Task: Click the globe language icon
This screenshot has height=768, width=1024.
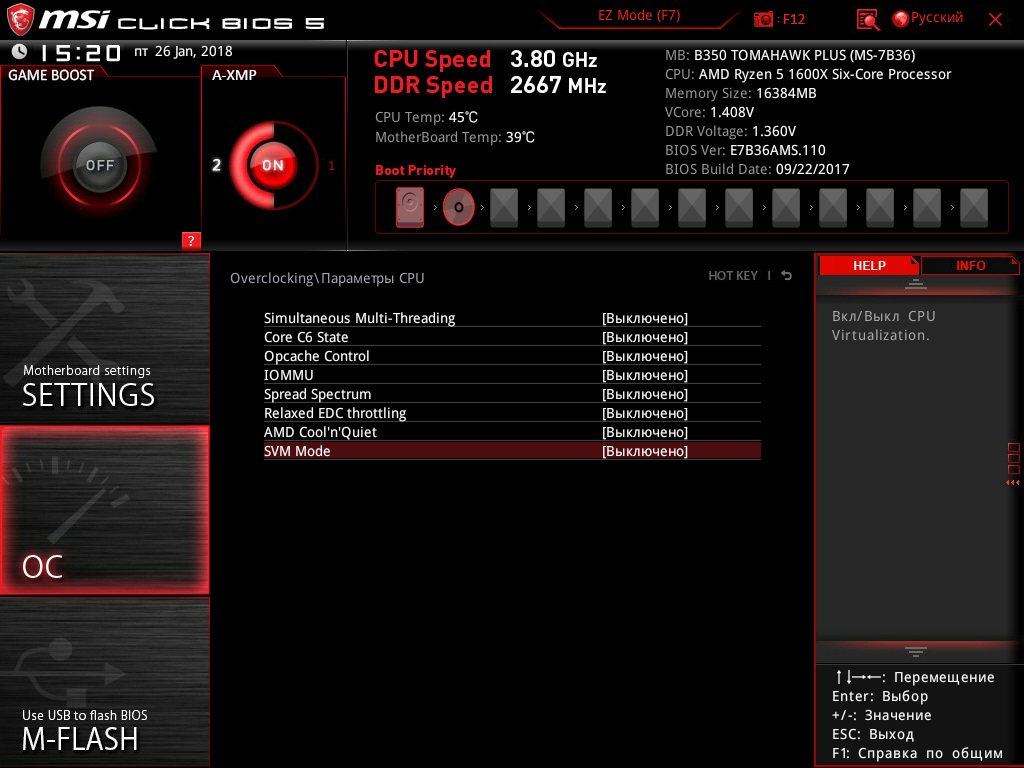Action: pos(901,19)
